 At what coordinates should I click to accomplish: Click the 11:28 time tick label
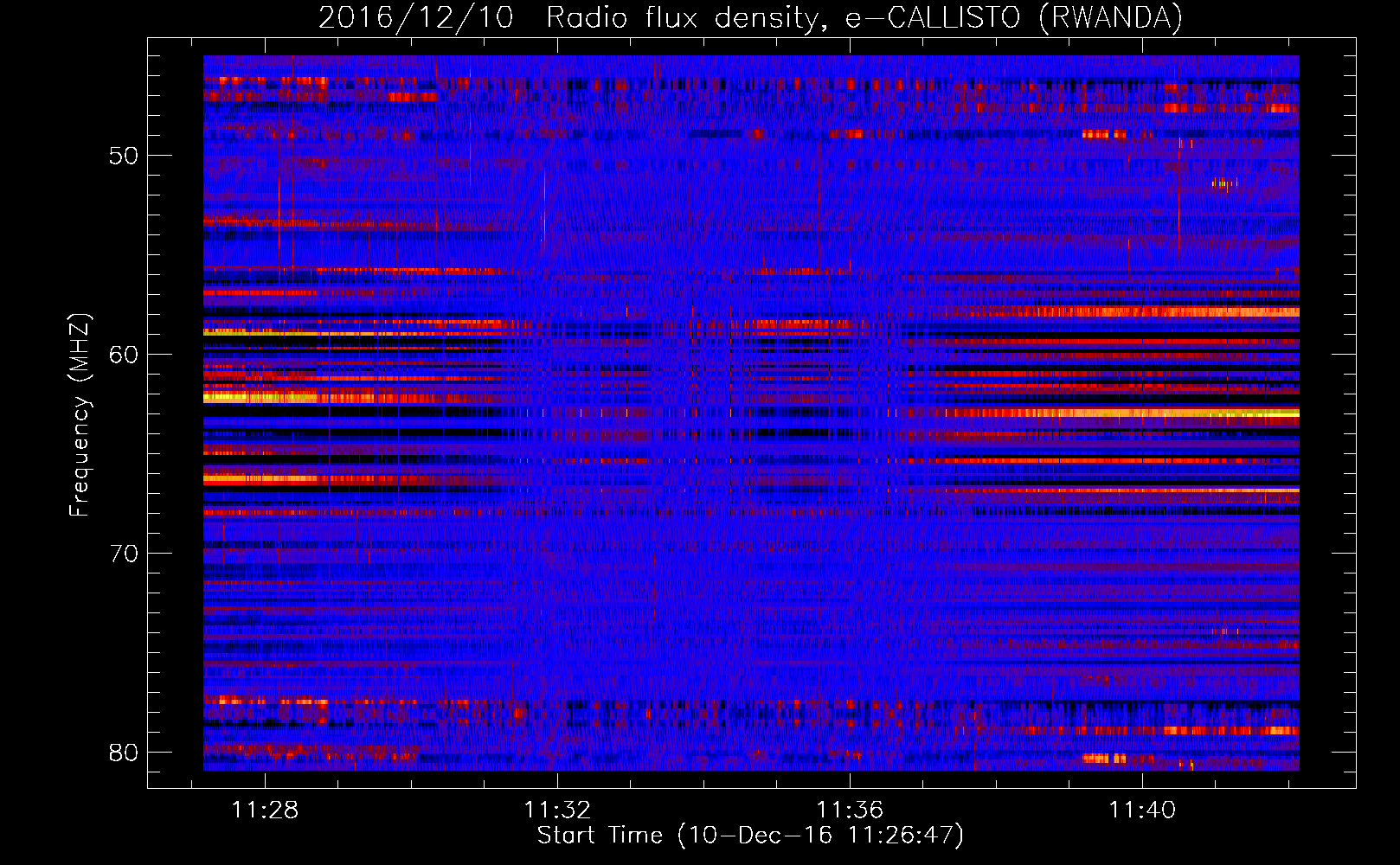pos(265,811)
